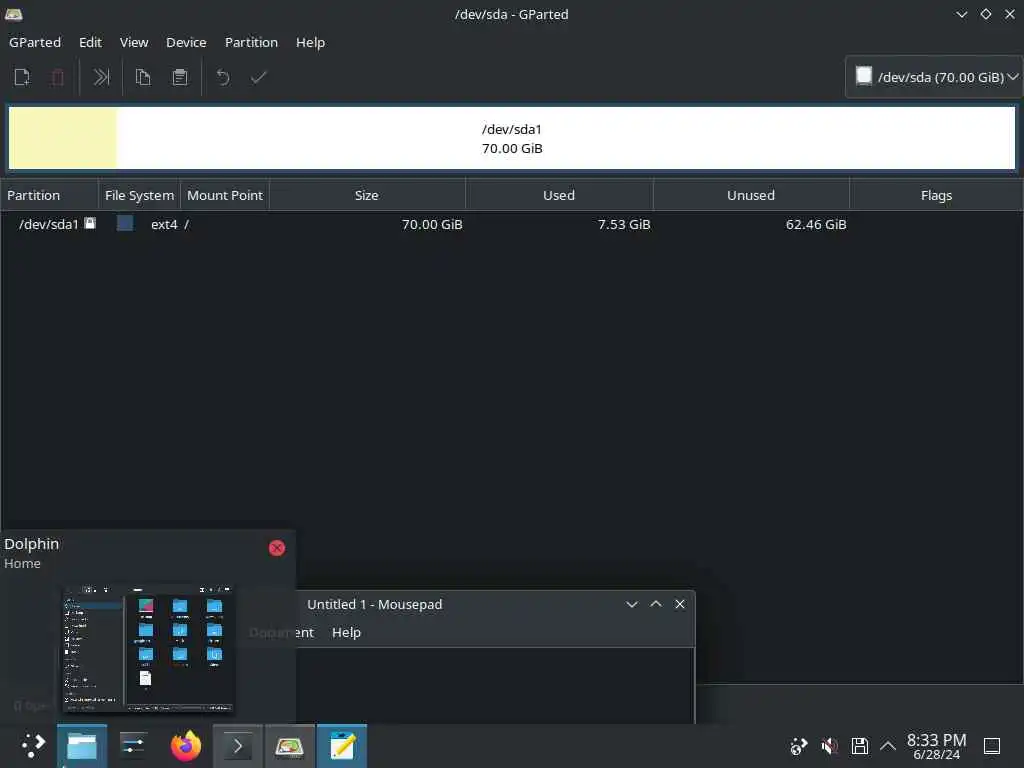Viewport: 1024px width, 768px height.
Task: Click the Resize/Move partition toolbar icon
Action: click(x=101, y=77)
